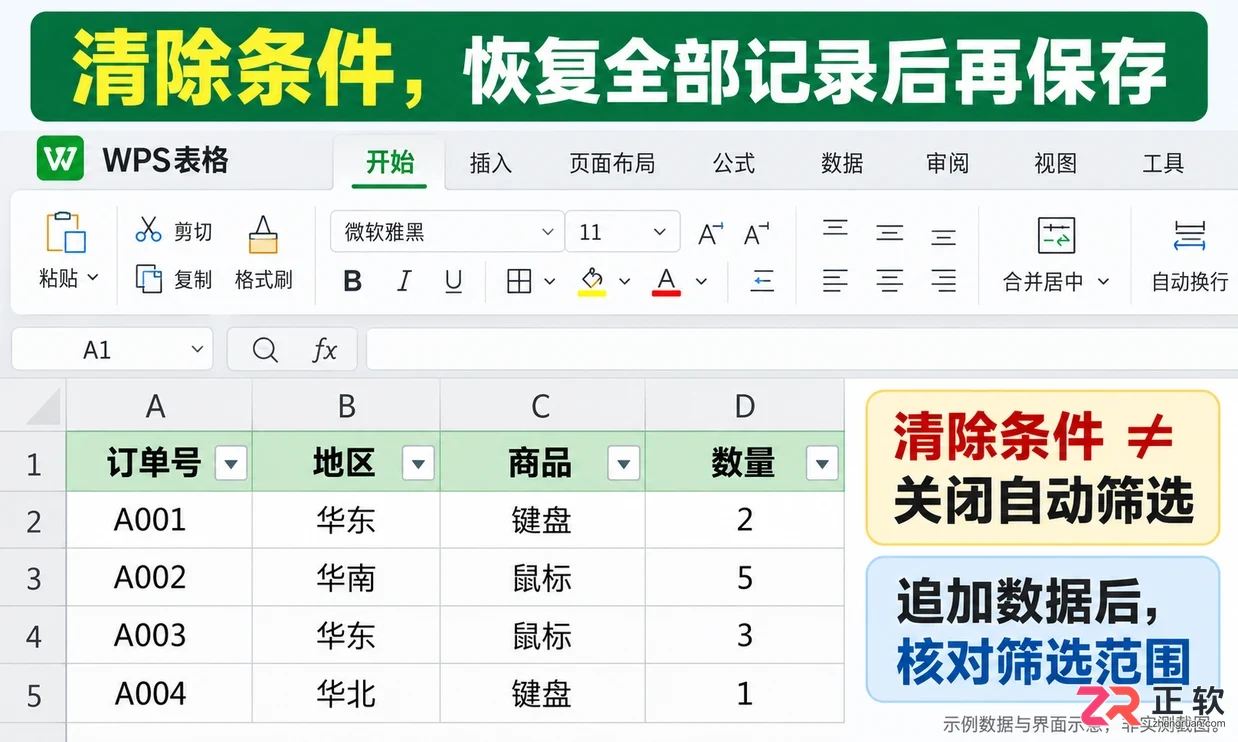Open the 页面布局 tab

[x=612, y=163]
